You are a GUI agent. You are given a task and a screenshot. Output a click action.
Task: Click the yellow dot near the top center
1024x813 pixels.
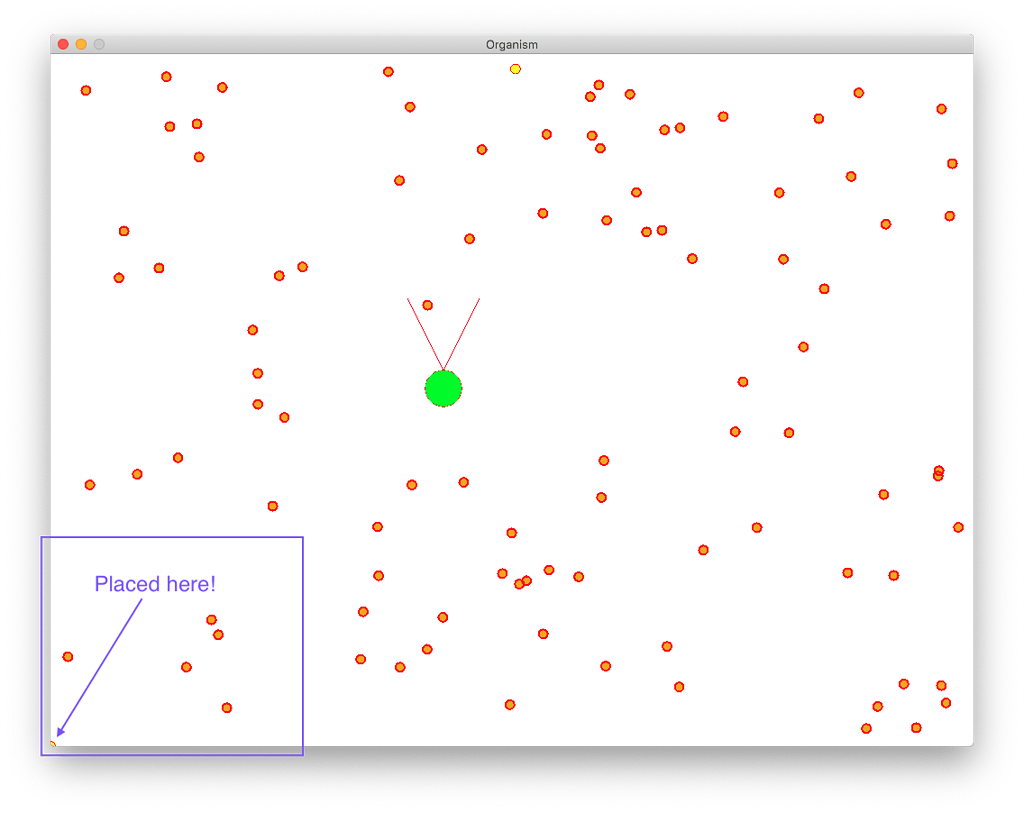pos(515,69)
